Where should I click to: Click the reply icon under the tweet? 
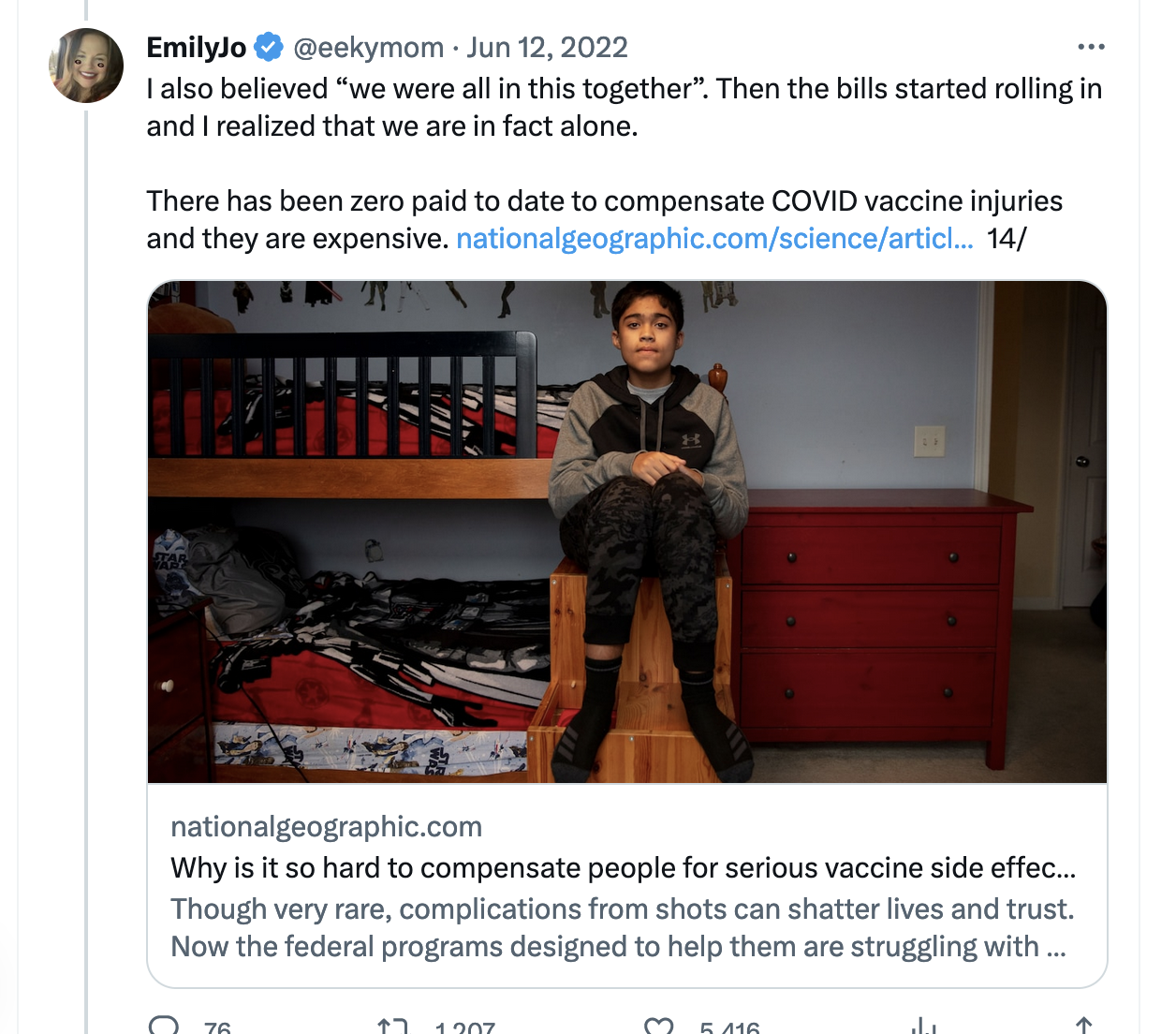pos(164,1027)
